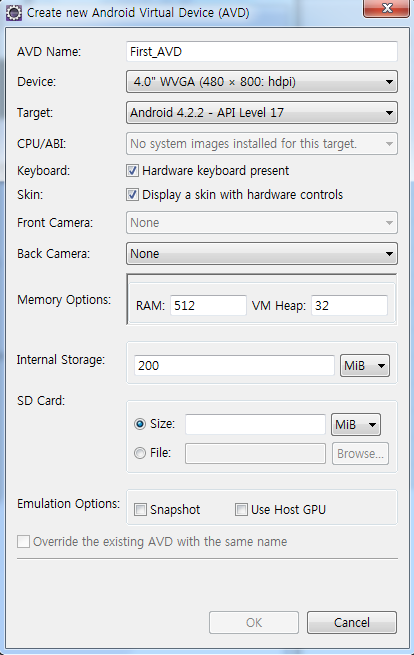Click the RAM value field
The height and width of the screenshot is (655, 414).
click(x=208, y=305)
